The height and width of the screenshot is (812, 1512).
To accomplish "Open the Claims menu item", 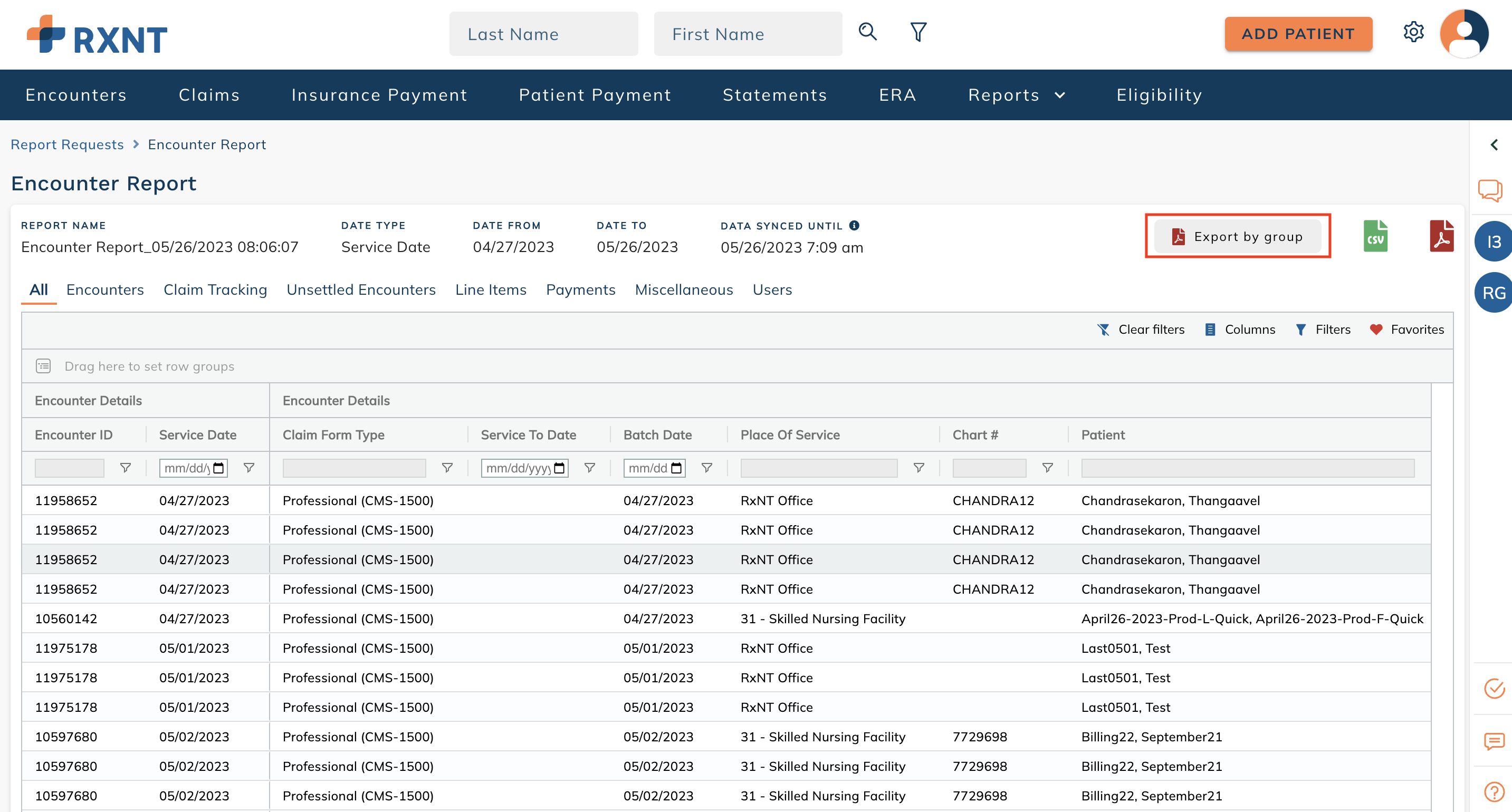I will pos(208,94).
